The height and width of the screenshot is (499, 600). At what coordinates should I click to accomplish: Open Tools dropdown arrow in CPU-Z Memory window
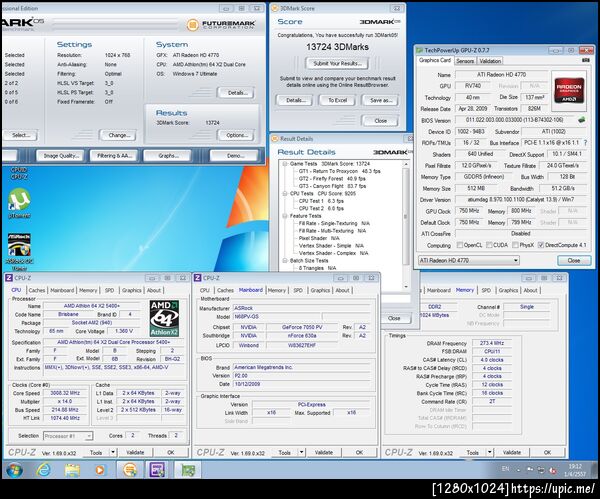[x=490, y=452]
